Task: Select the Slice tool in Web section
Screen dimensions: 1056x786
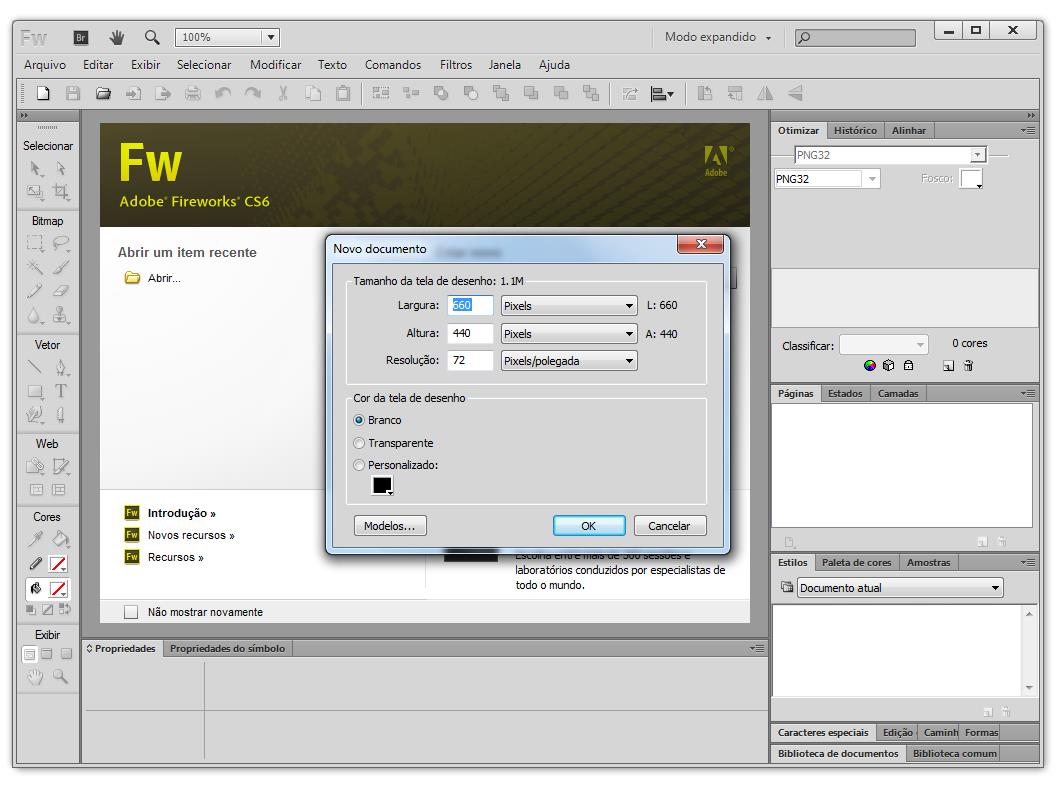Action: coord(61,466)
